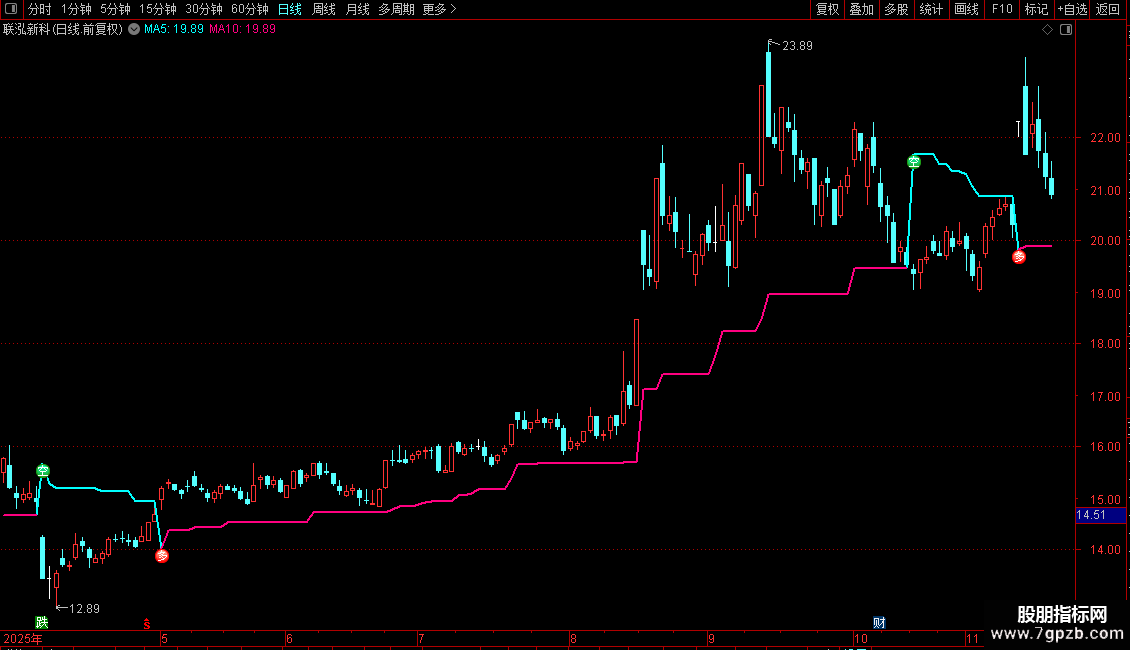This screenshot has height=650, width=1130.
Task: Click the 联泓新科(日线.前复权) chart title
Action: [x=63, y=30]
